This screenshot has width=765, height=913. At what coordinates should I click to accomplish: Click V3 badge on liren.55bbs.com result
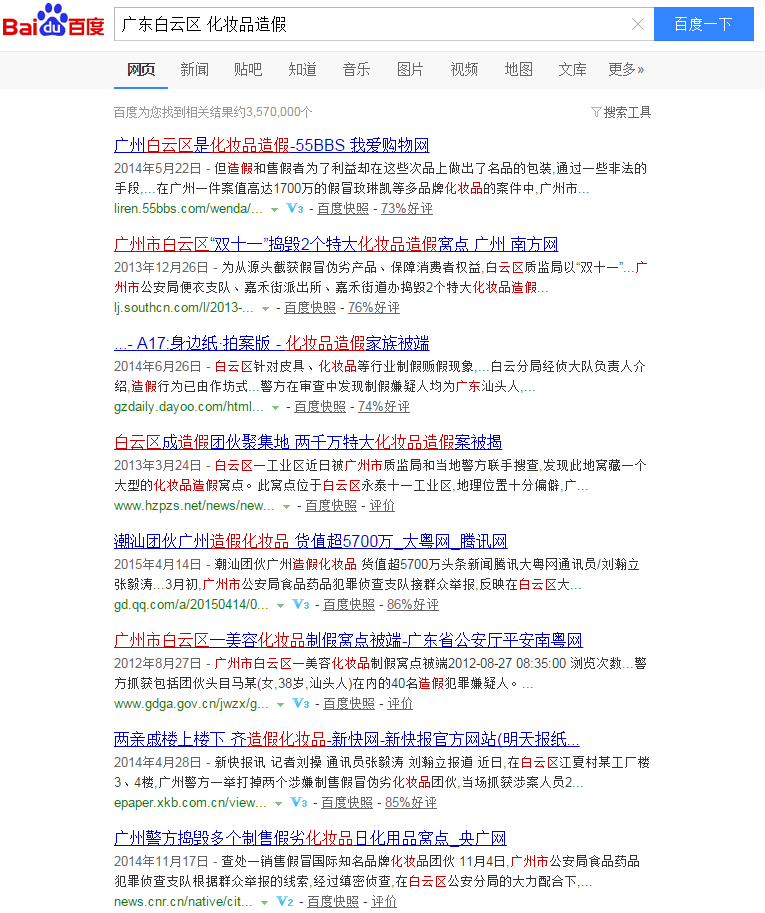point(295,208)
